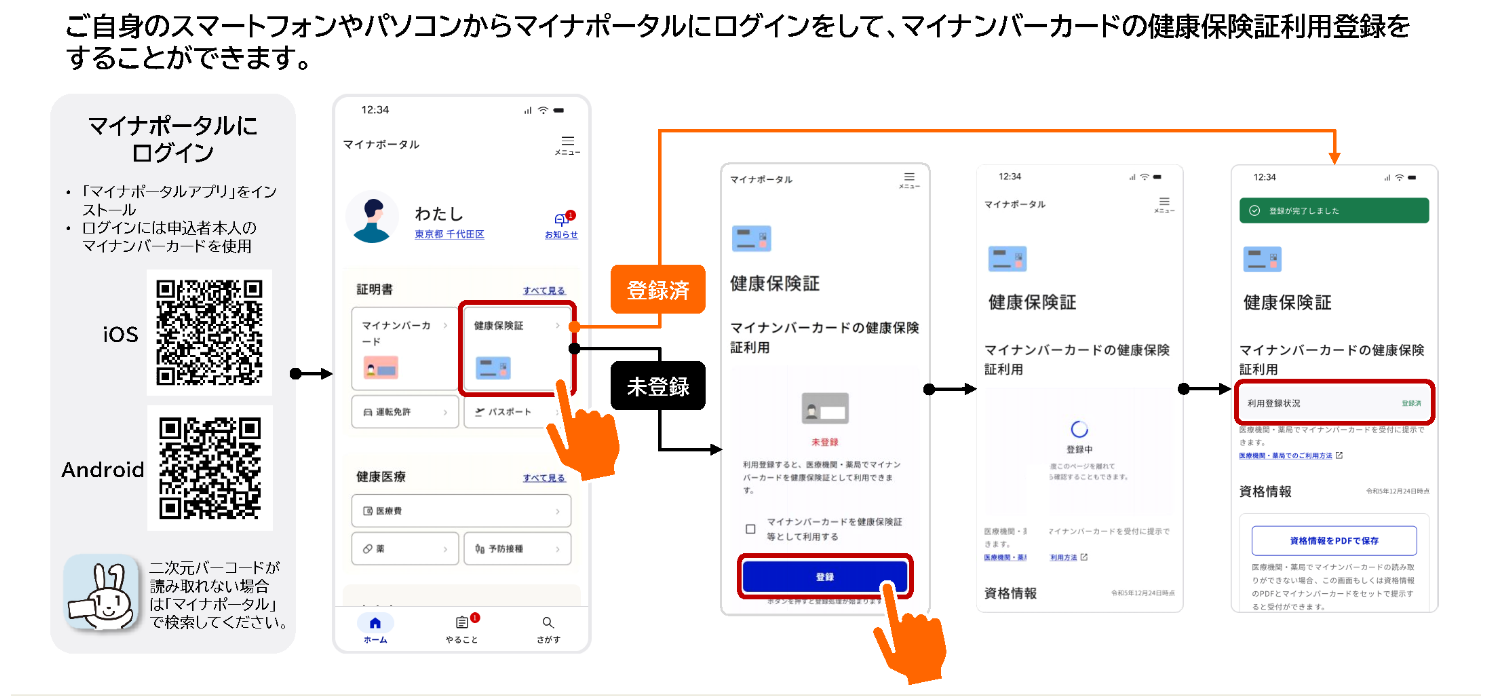The height and width of the screenshot is (696, 1492).
Task: Click health insurance card icon on 登録中 screen
Action: point(1008,259)
